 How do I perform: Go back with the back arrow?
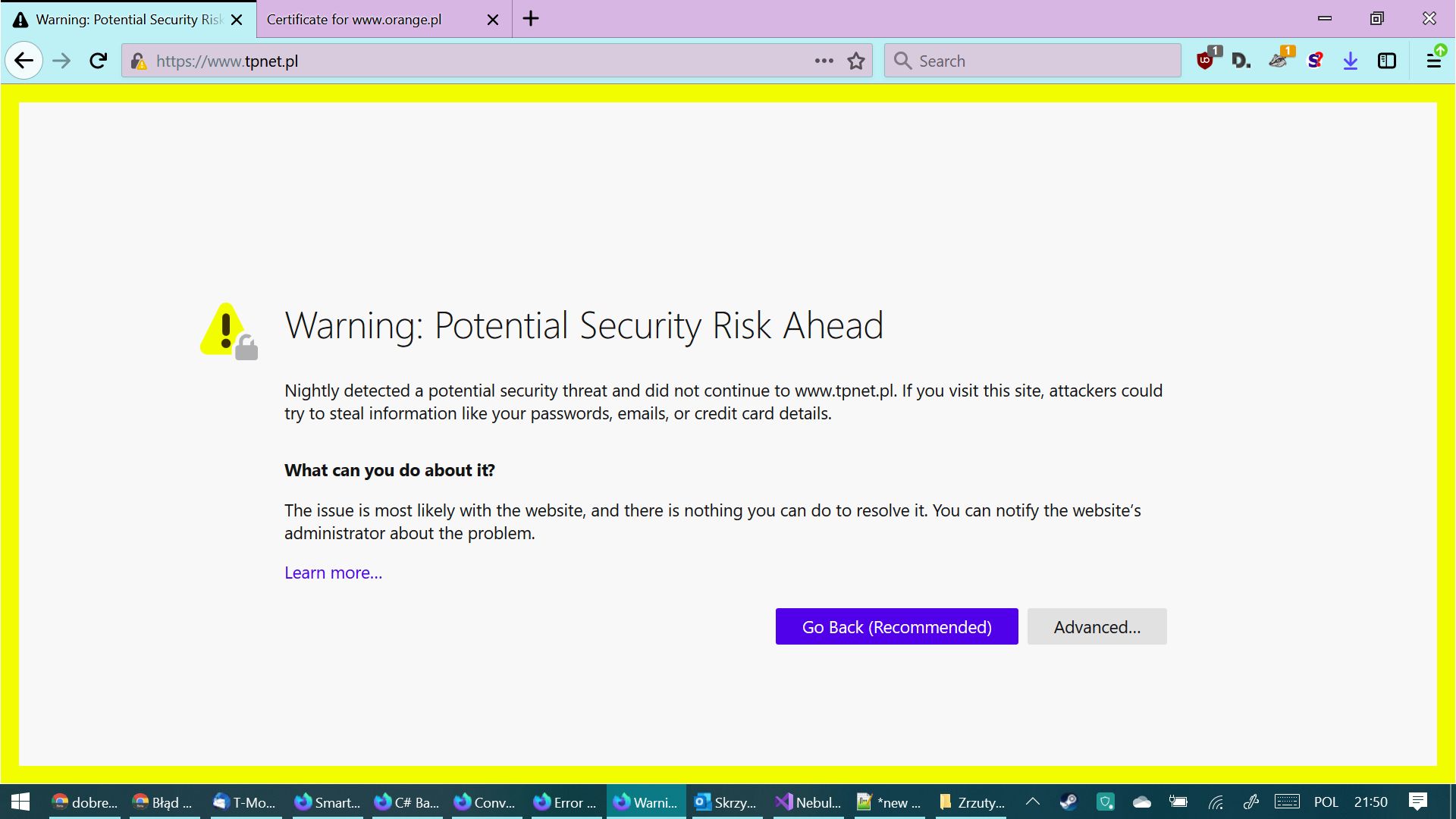24,61
